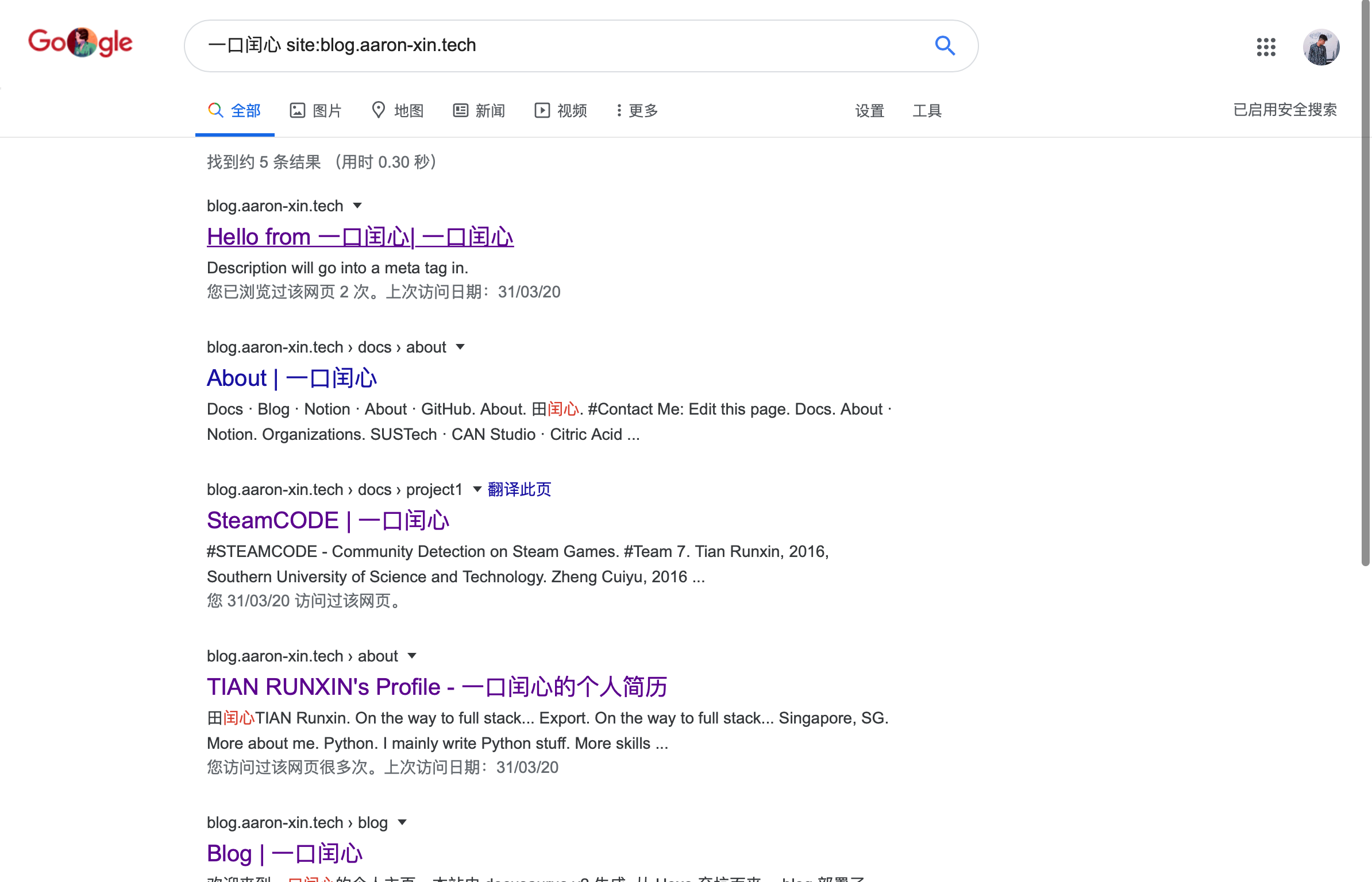Expand dropdown arrow next to docs › project1
This screenshot has width=1372, height=882.
pyautogui.click(x=477, y=489)
